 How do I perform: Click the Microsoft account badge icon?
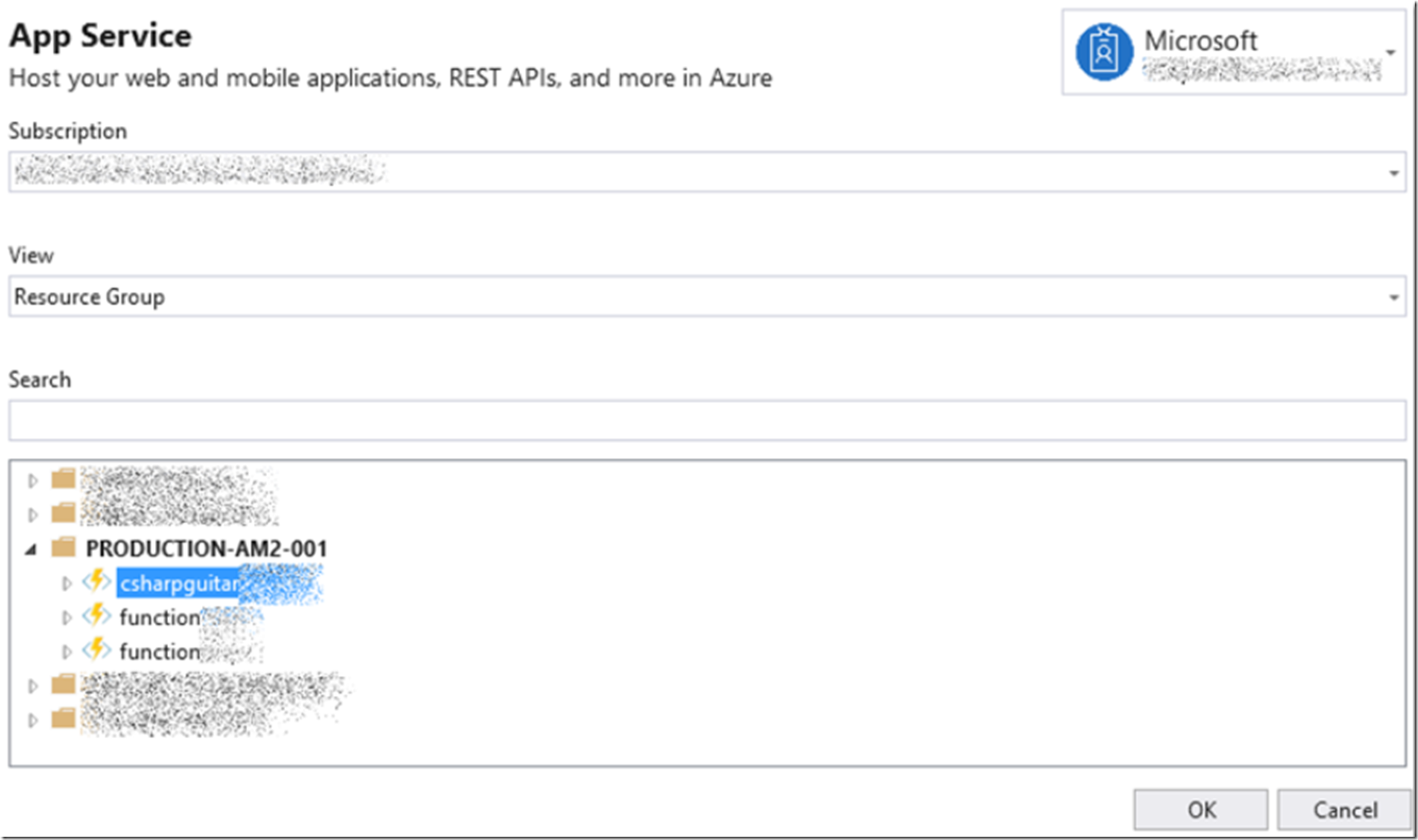(x=1103, y=52)
